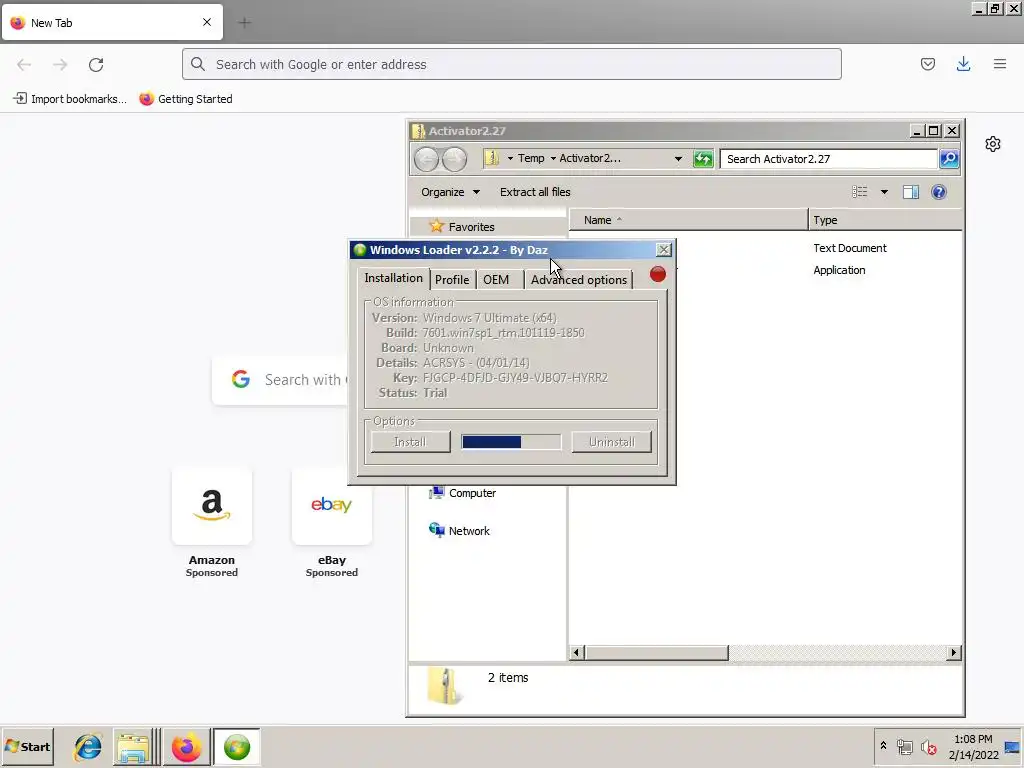This screenshot has width=1024, height=768.
Task: Select the Application type entry
Action: tap(839, 270)
